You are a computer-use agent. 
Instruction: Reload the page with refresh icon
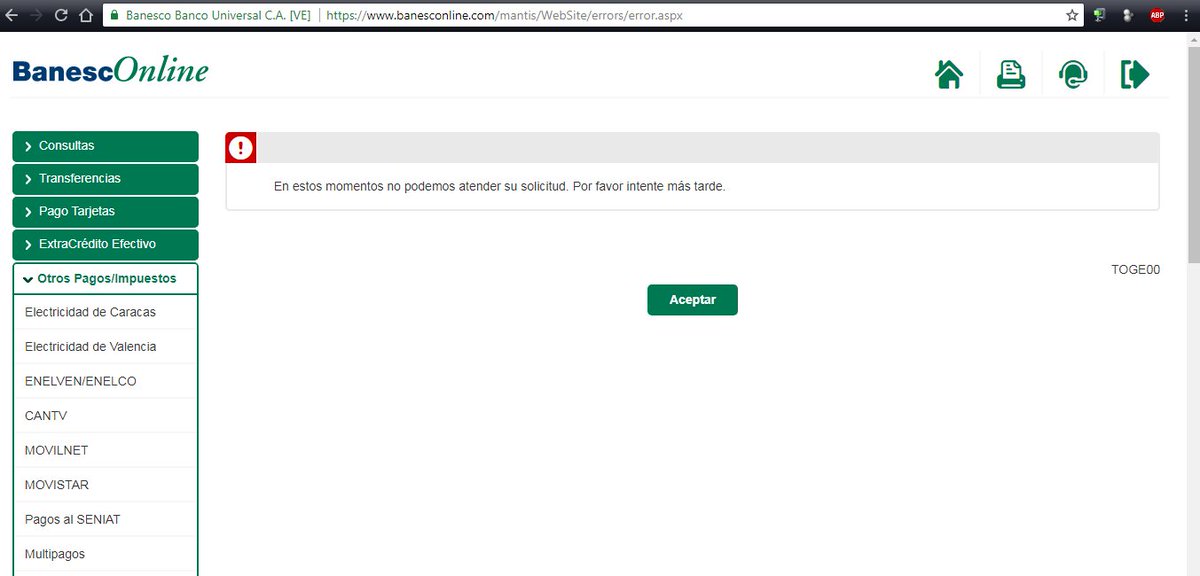[62, 15]
